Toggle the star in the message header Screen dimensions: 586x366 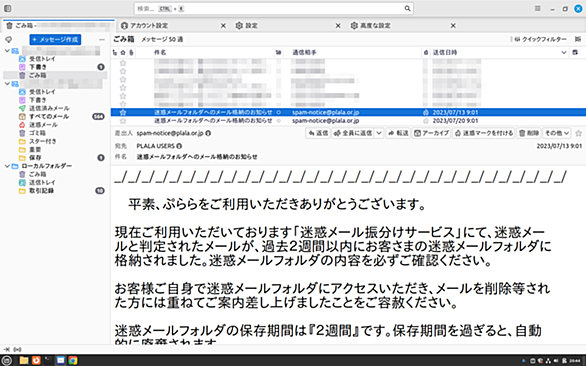pyautogui.click(x=579, y=133)
